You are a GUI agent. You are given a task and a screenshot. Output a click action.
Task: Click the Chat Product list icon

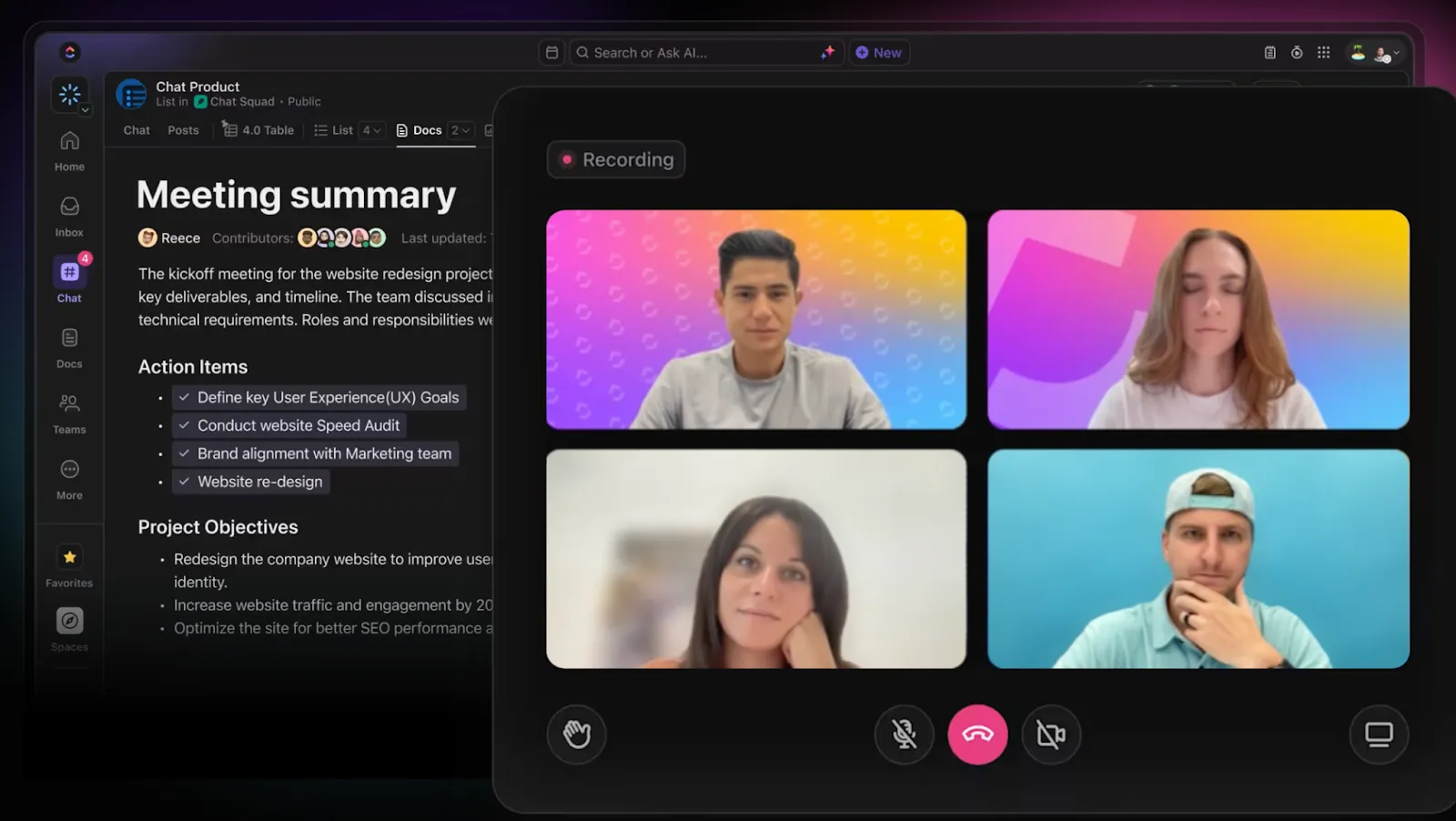(x=132, y=94)
